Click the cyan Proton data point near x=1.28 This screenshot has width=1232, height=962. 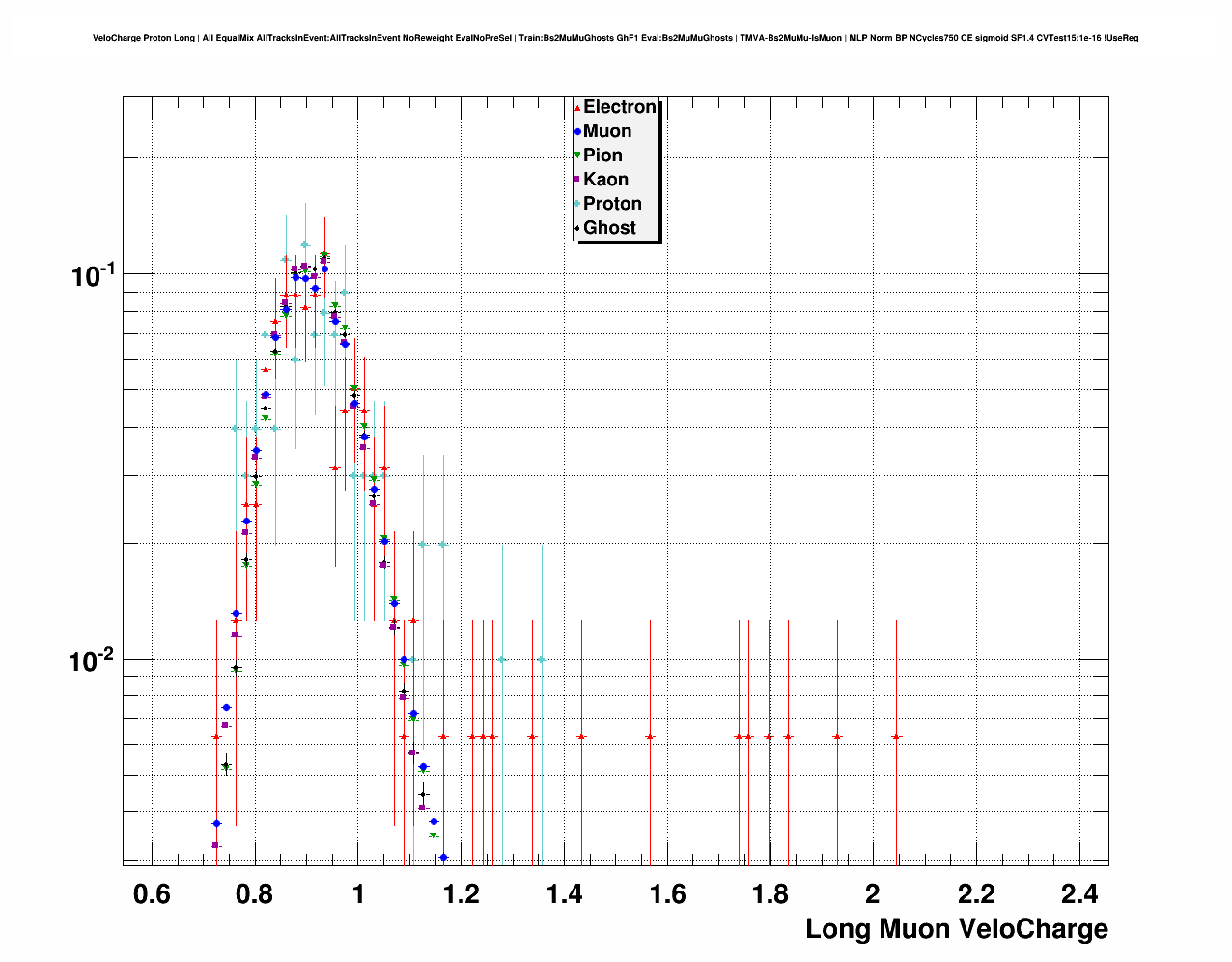pos(502,659)
